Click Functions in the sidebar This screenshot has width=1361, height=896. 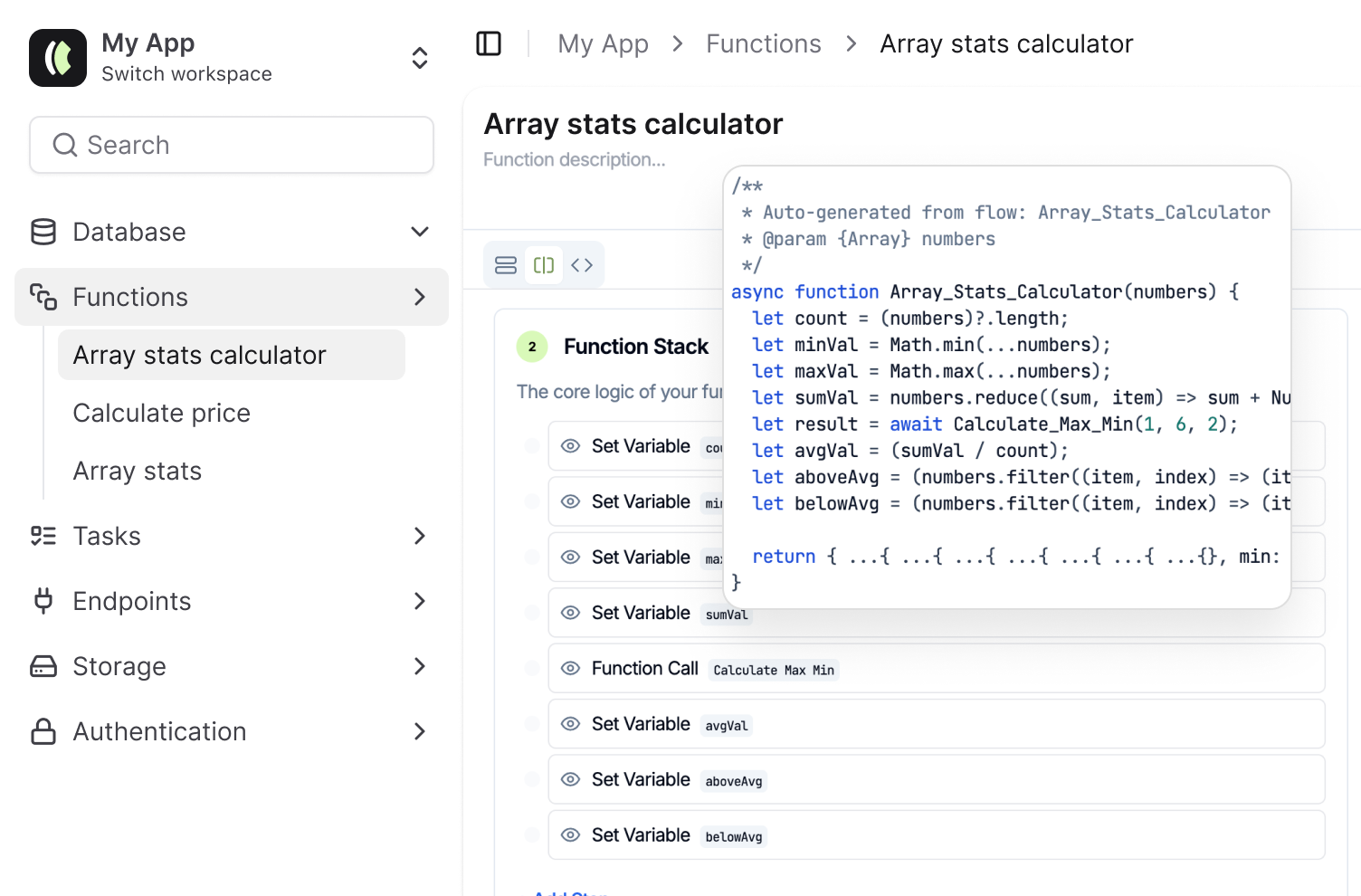tap(130, 297)
